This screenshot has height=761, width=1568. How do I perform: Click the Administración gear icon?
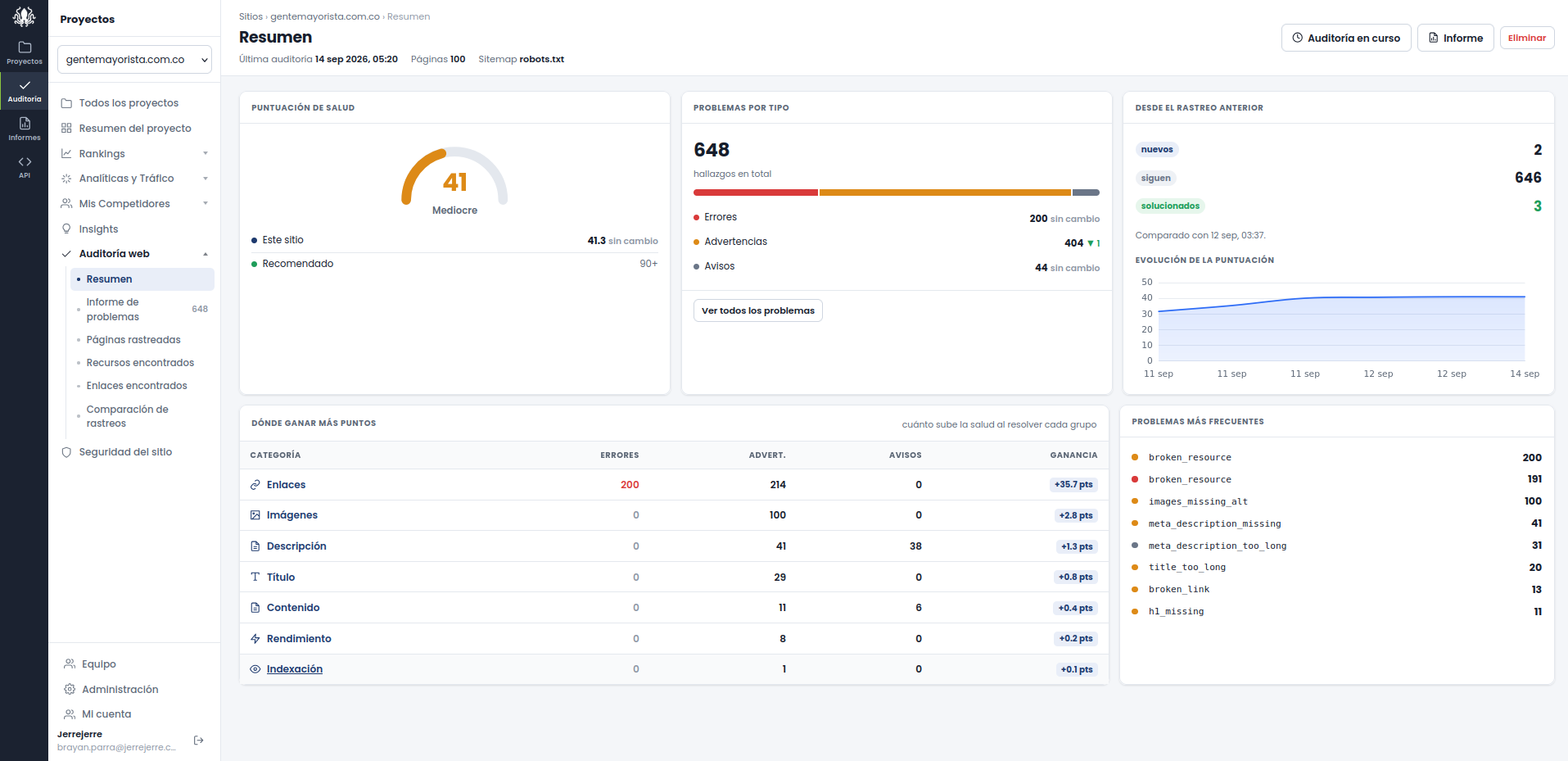[x=70, y=690]
